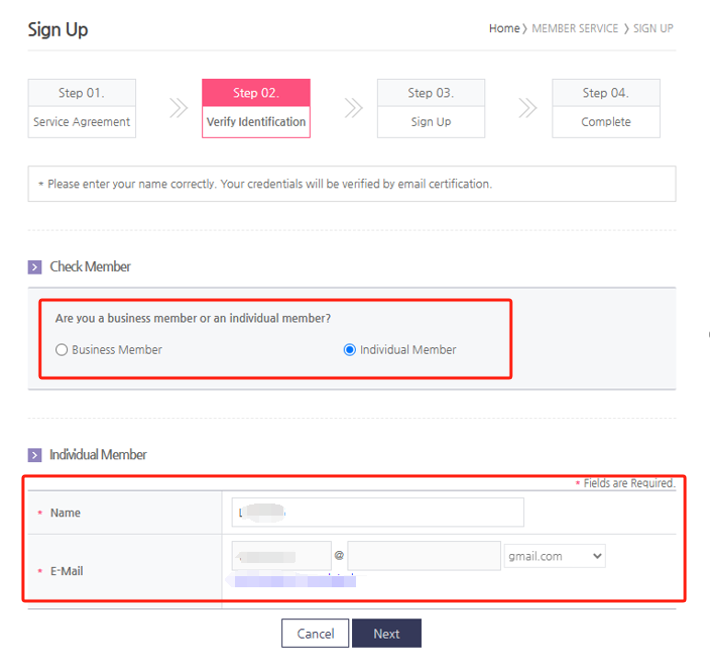710x662 pixels.
Task: Focus the email username input field
Action: click(x=281, y=556)
